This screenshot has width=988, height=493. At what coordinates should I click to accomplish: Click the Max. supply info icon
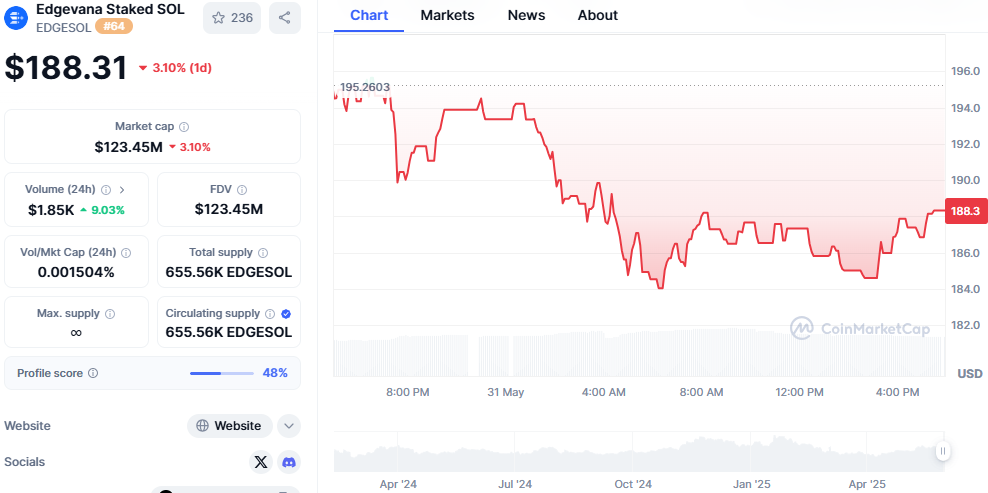(109, 314)
